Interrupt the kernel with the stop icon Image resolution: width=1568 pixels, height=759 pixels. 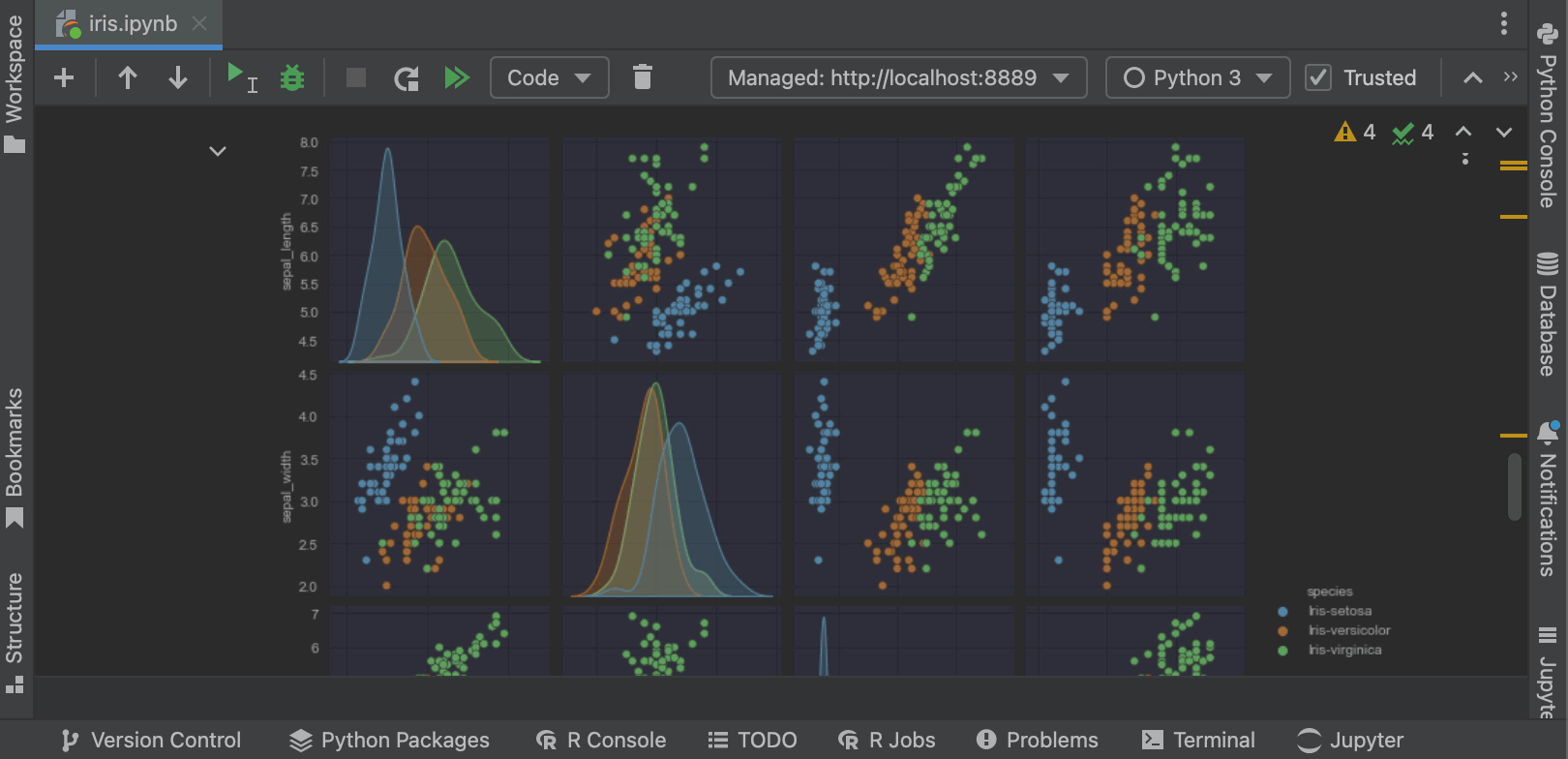click(356, 77)
